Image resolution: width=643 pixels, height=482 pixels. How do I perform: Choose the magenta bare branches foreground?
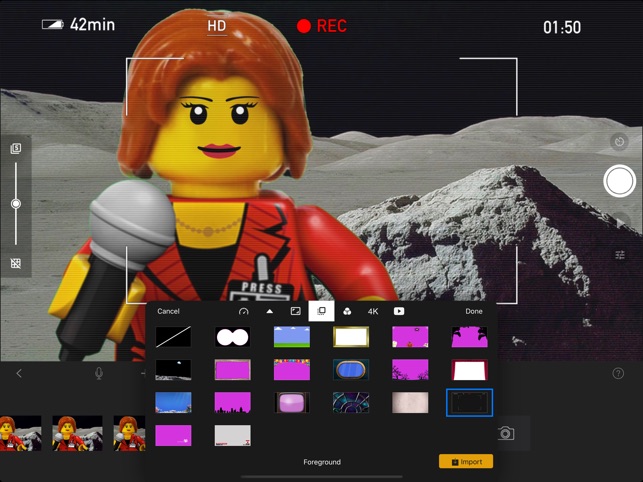tap(410, 370)
